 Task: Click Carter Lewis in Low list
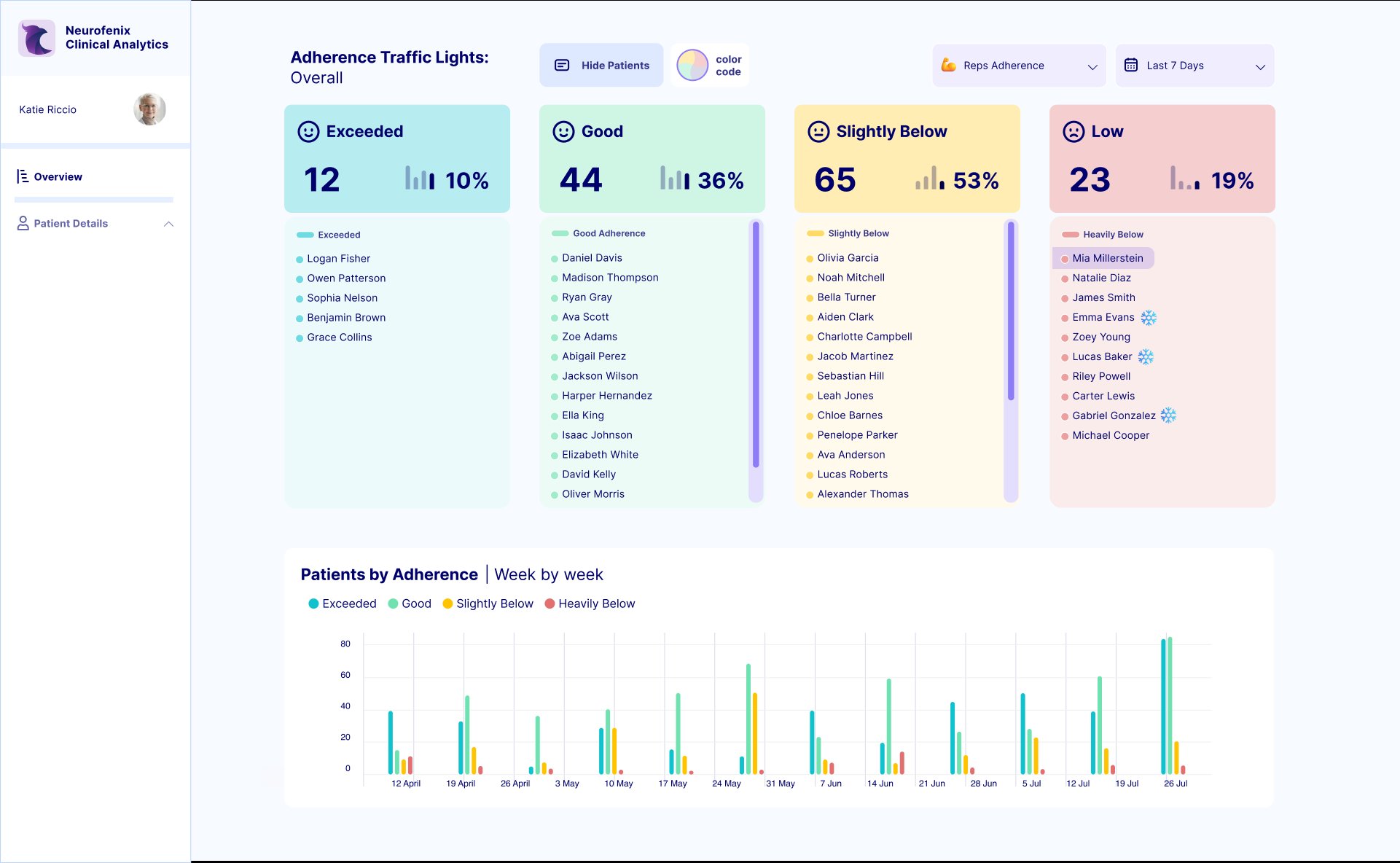tap(1103, 396)
